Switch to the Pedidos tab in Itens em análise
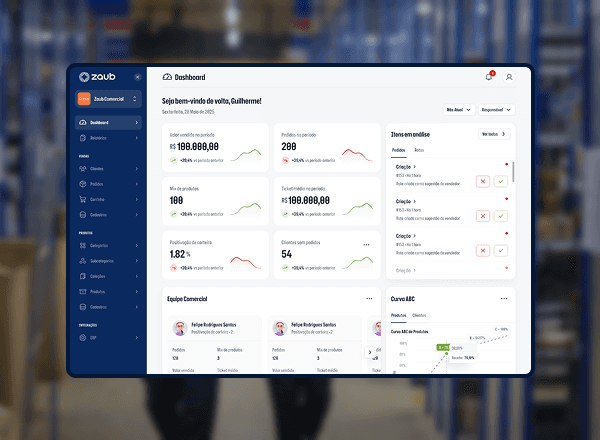This screenshot has width=600, height=440. pos(398,150)
